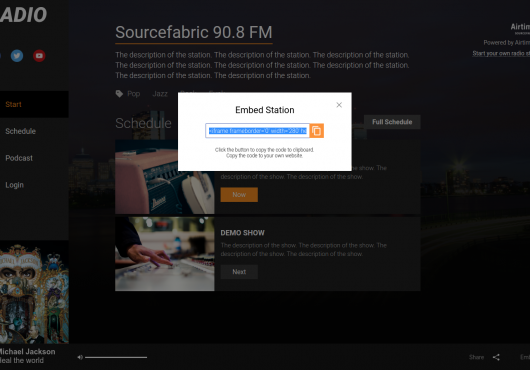Viewport: 530px width, 370px height.
Task: Select the iframe embed code field
Action: pyautogui.click(x=257, y=131)
